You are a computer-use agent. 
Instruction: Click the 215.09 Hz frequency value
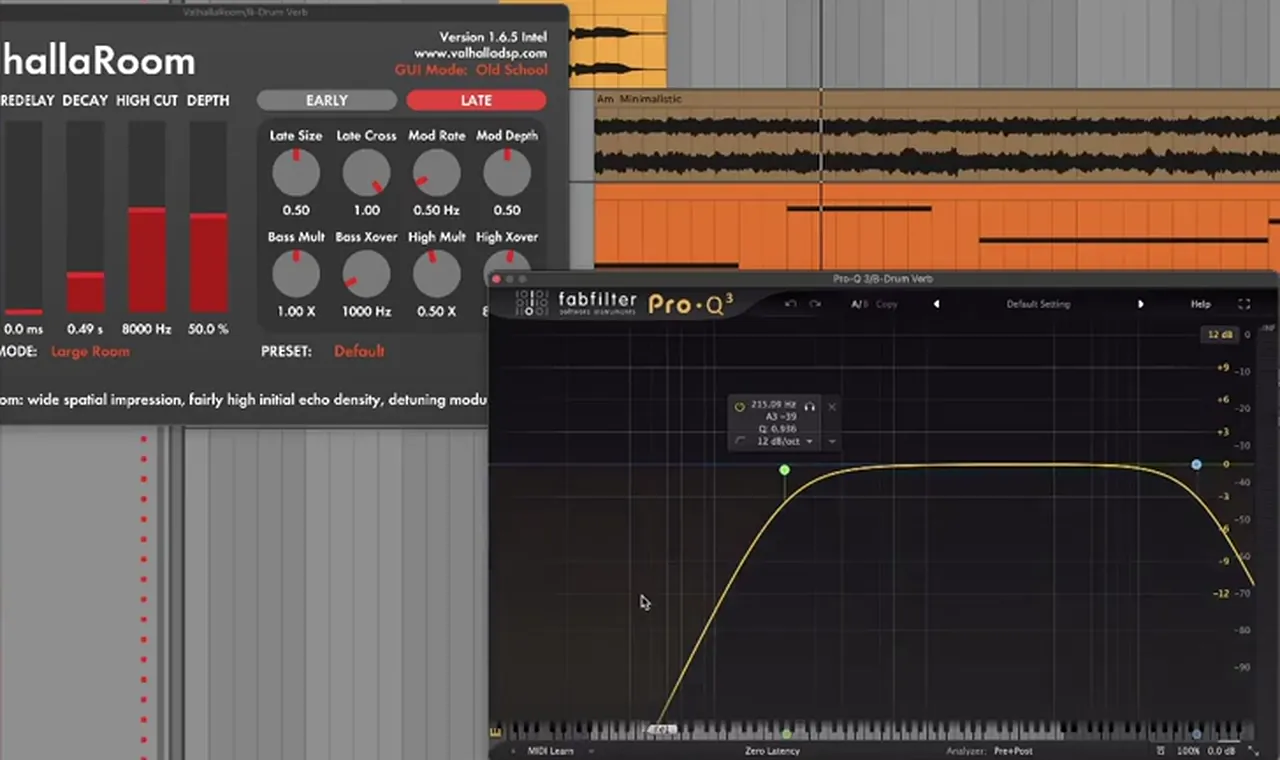[x=774, y=406]
